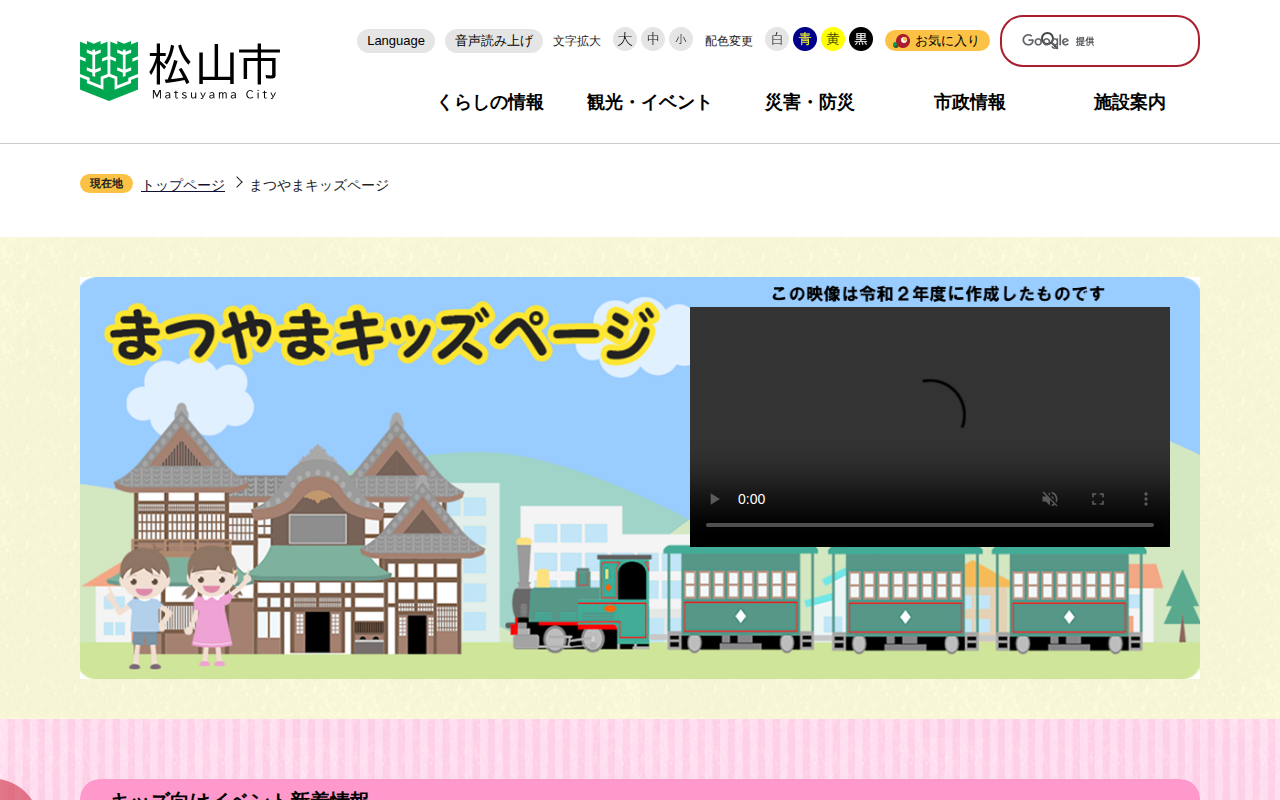Click the video player area
This screenshot has width=1280, height=800.
pyautogui.click(x=930, y=427)
